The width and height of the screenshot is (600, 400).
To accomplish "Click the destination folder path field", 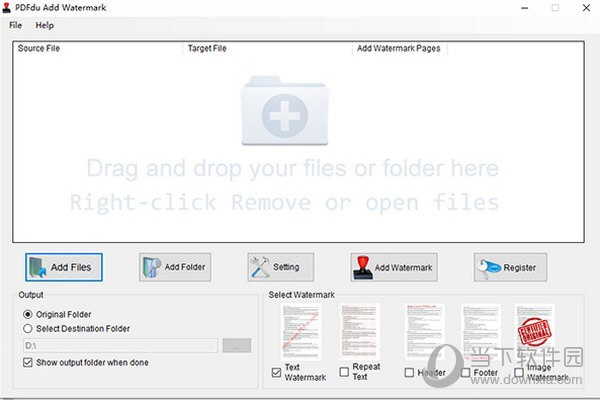I will click(x=121, y=346).
